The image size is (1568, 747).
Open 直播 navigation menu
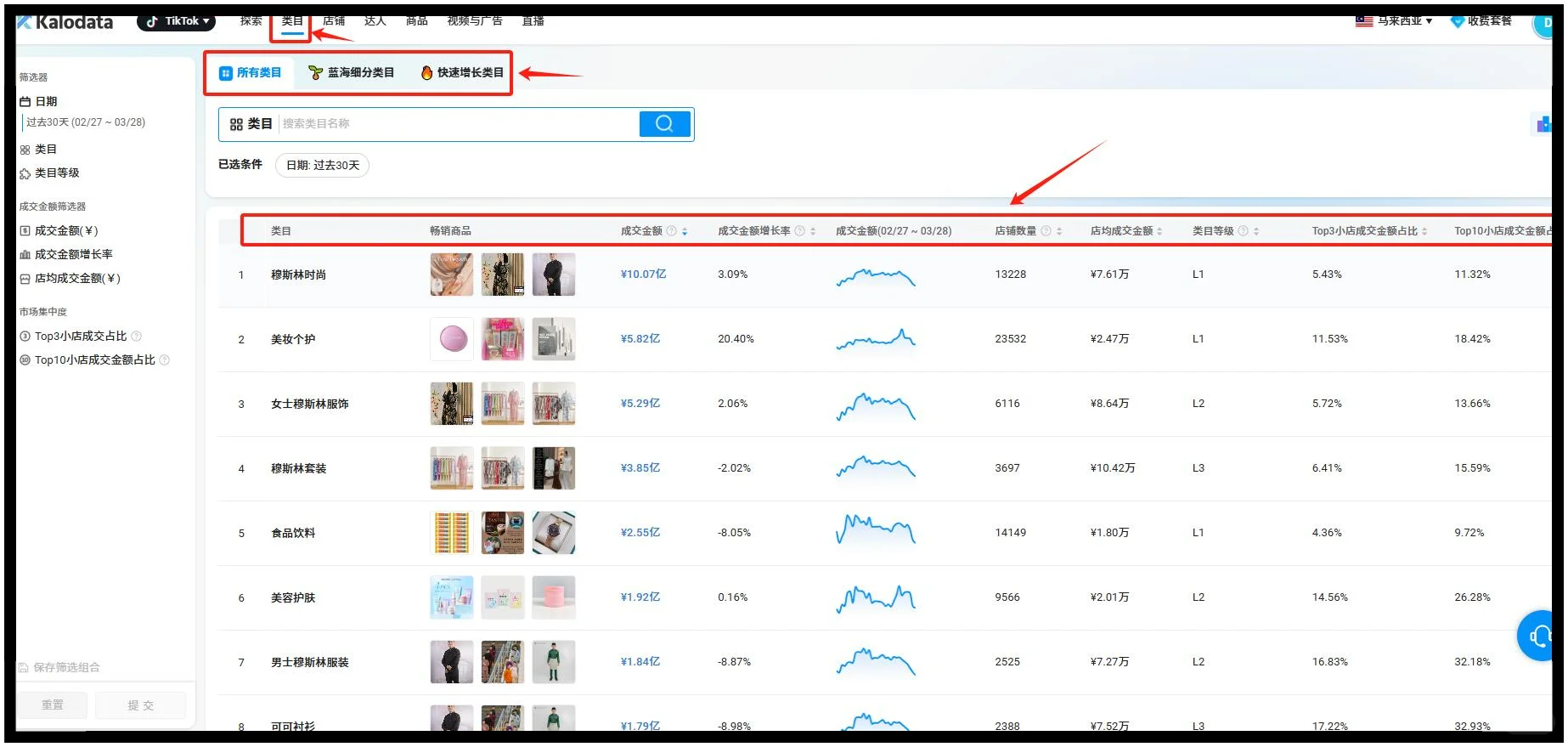533,21
